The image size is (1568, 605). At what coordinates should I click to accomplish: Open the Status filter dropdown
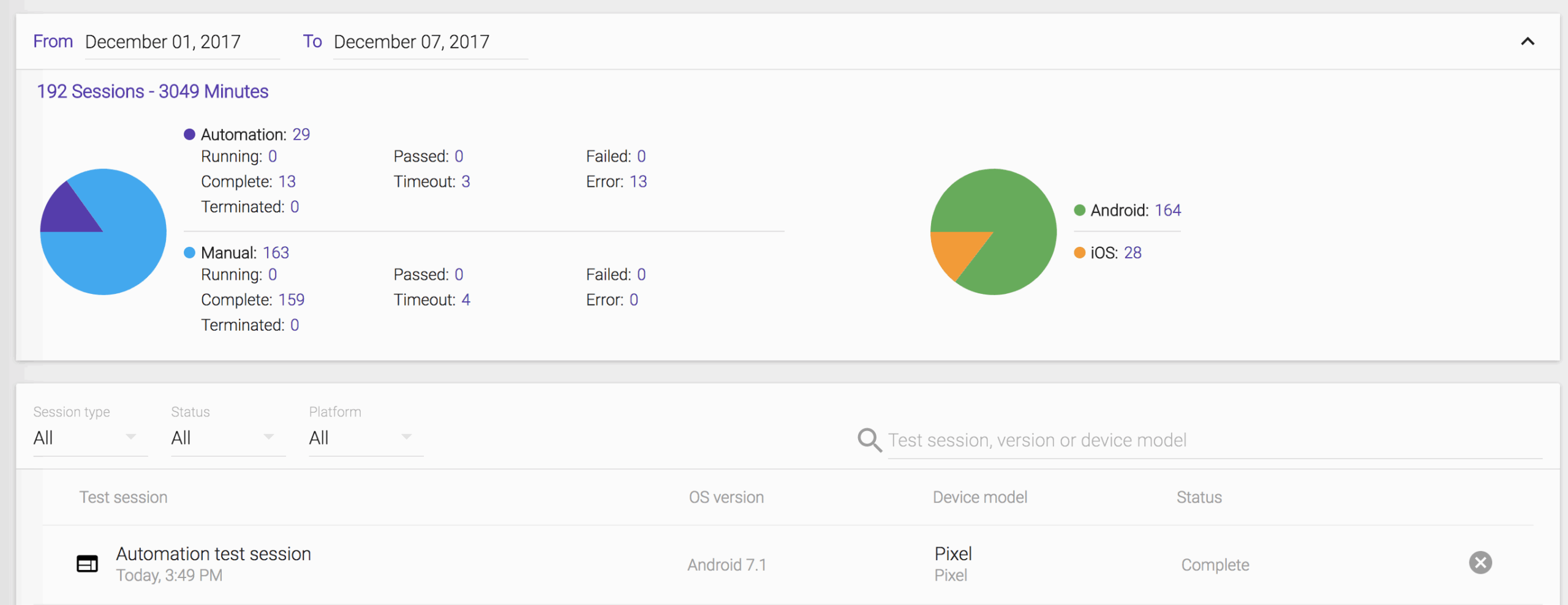click(228, 438)
